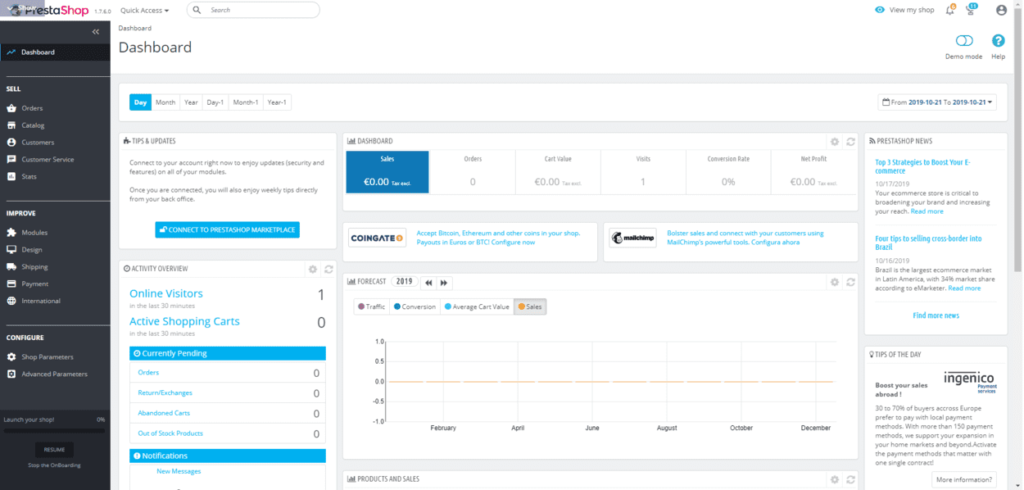Go to previous forecast year
The image size is (1024, 490).
(428, 282)
